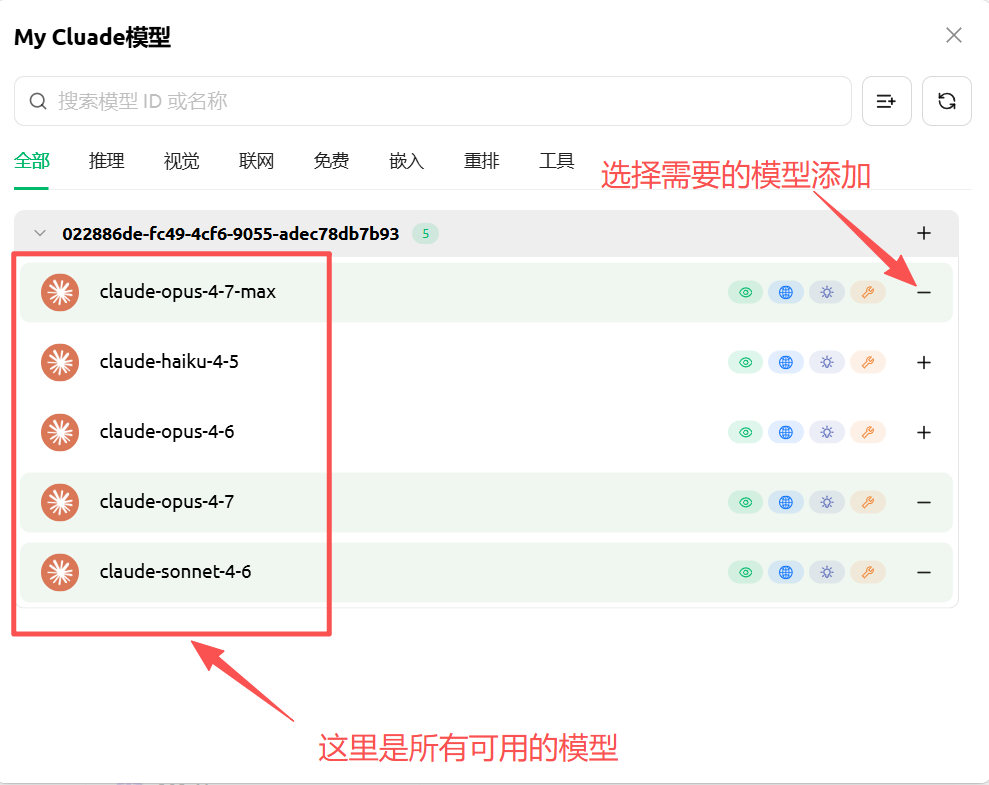Click the search magnifier icon

click(x=38, y=101)
